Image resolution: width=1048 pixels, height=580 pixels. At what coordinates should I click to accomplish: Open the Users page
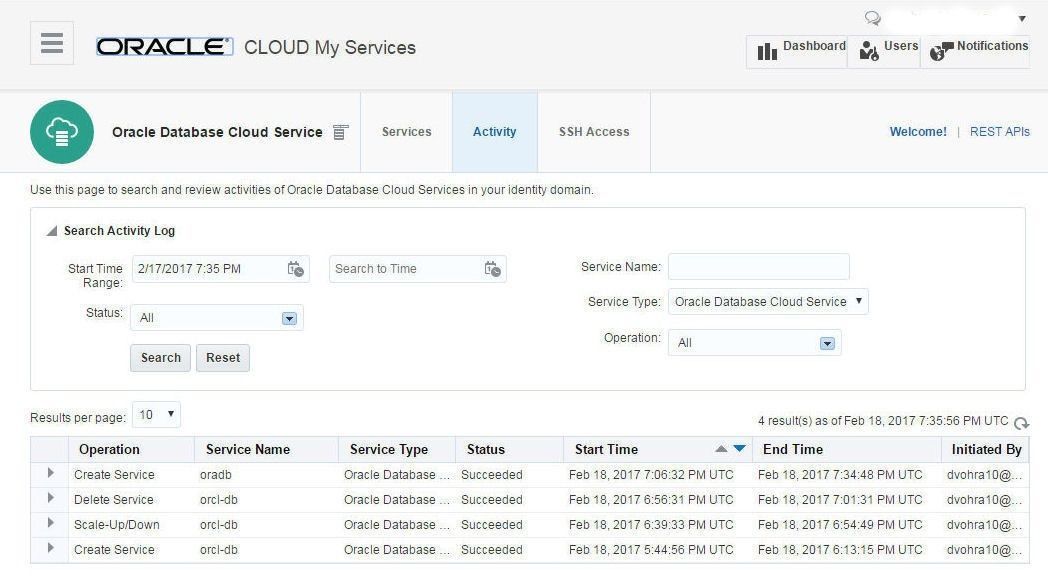click(x=884, y=51)
